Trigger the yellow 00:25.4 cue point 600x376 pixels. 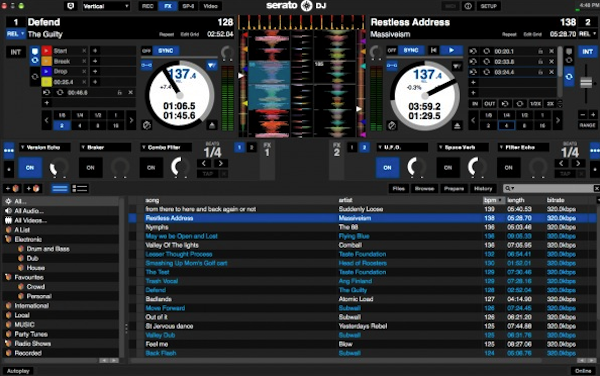[46, 81]
